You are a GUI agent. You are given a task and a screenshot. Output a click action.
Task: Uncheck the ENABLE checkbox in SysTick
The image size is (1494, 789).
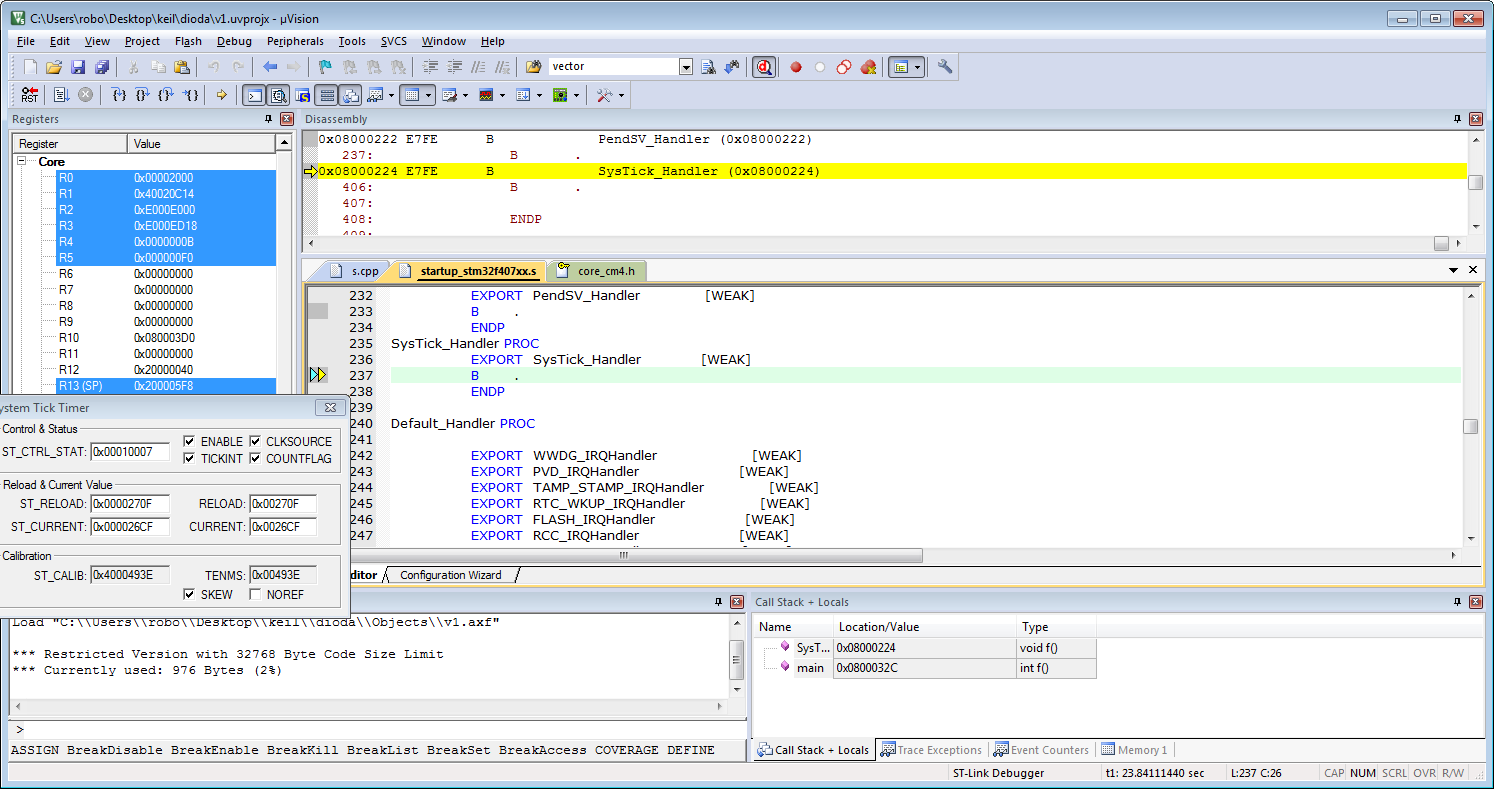pos(190,441)
